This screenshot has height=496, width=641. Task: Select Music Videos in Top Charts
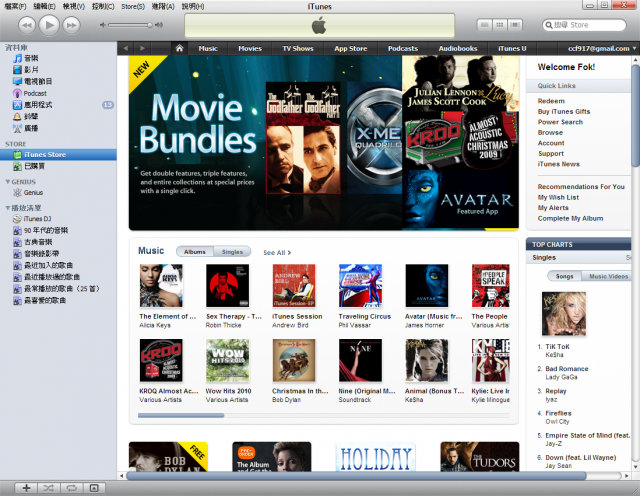pos(608,276)
